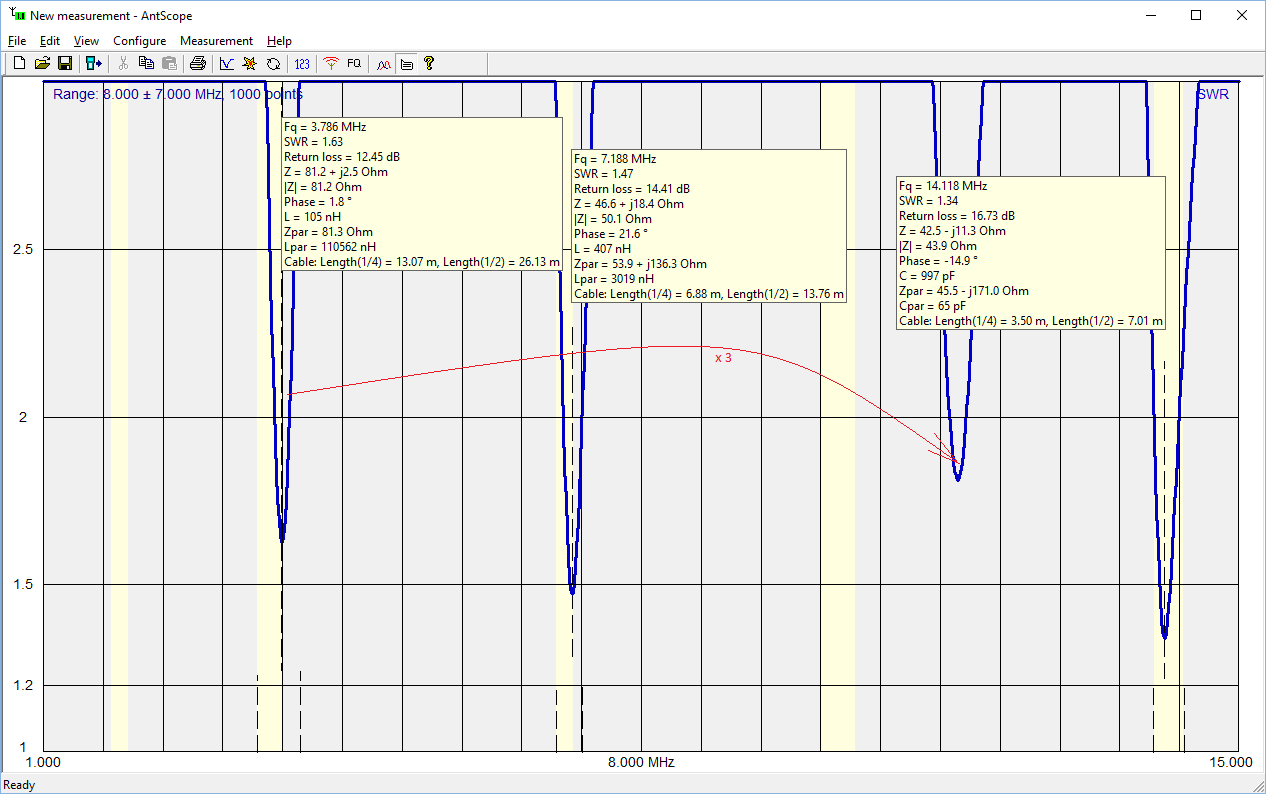Click the red antenna signal icon

point(331,64)
